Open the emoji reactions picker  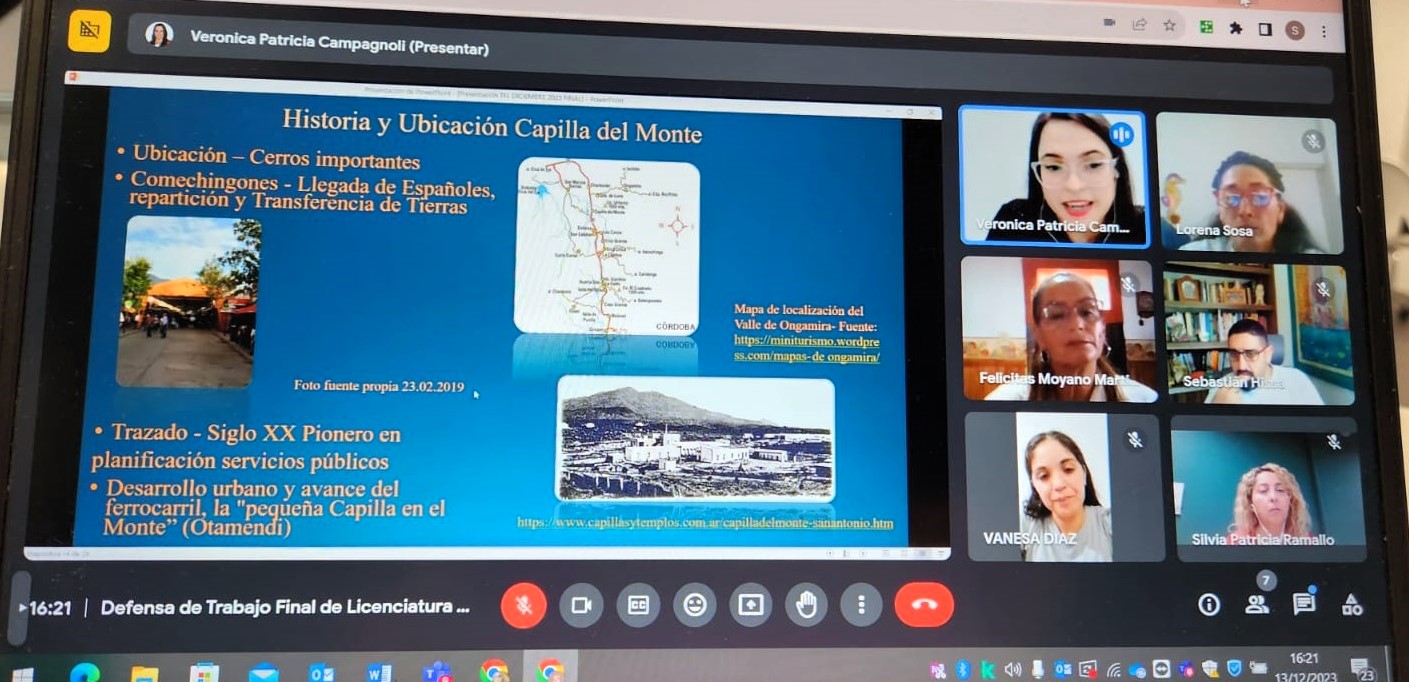click(694, 605)
